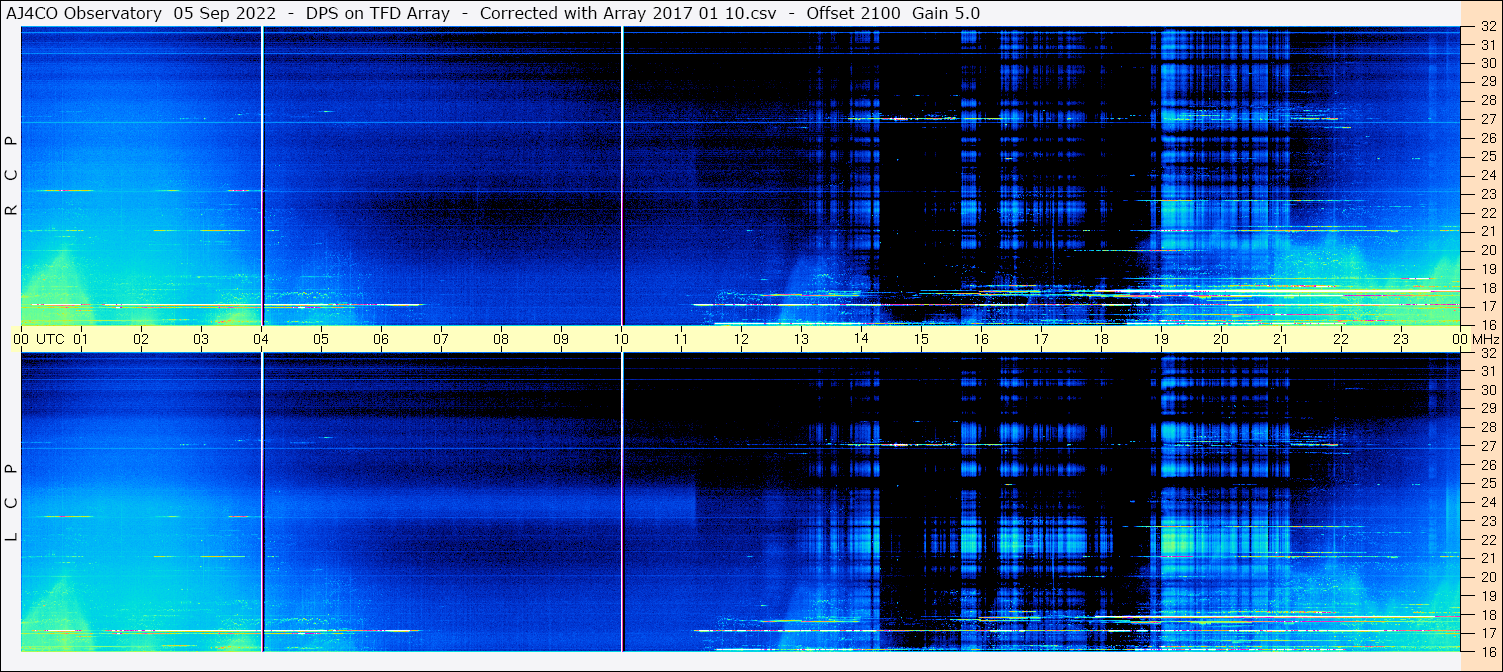Click '26' on the LCP frequency scale
This screenshot has width=1503, height=672.
(1487, 465)
